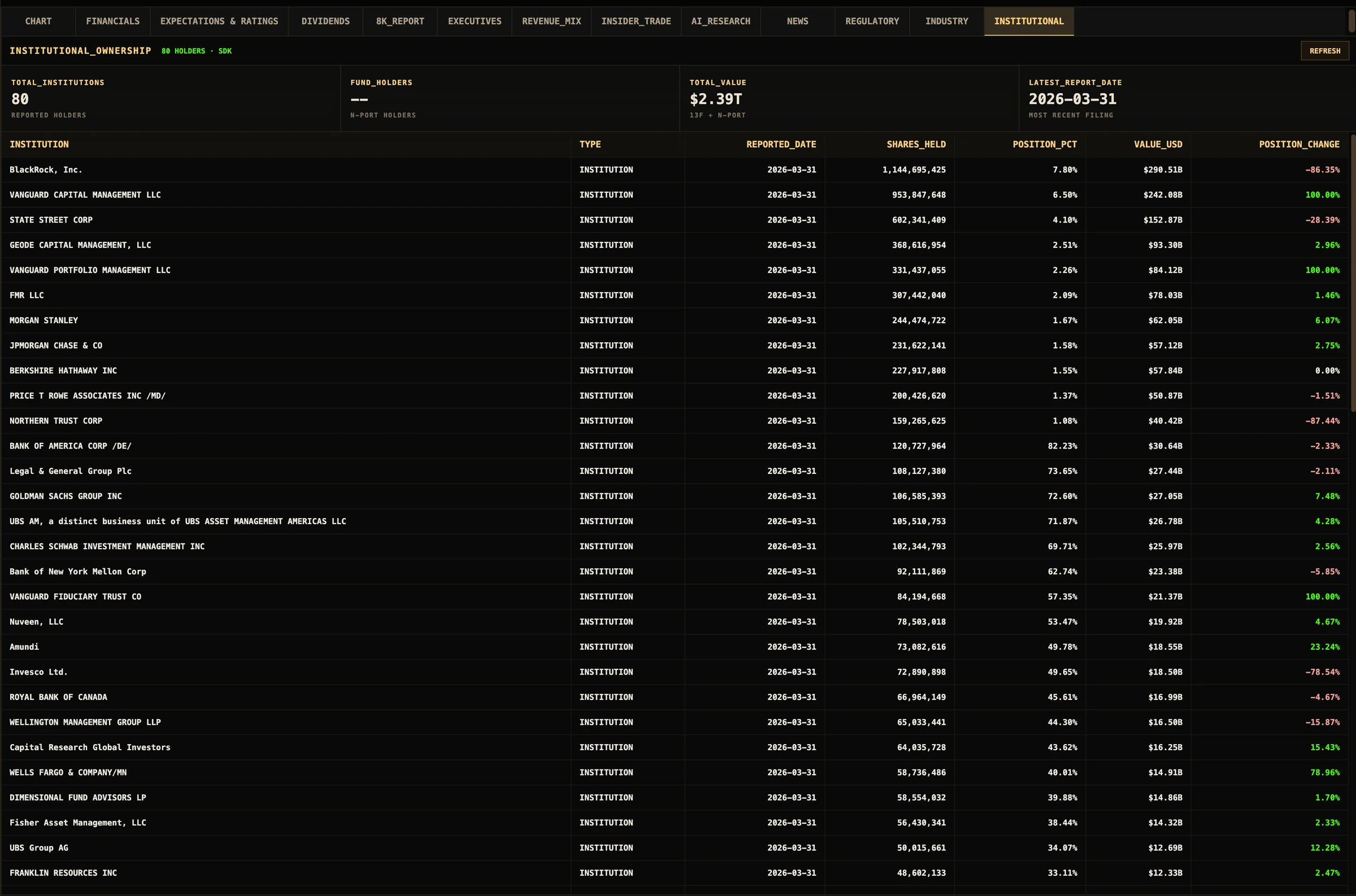Open the CHART tab
The image size is (1356, 896).
pyautogui.click(x=38, y=21)
